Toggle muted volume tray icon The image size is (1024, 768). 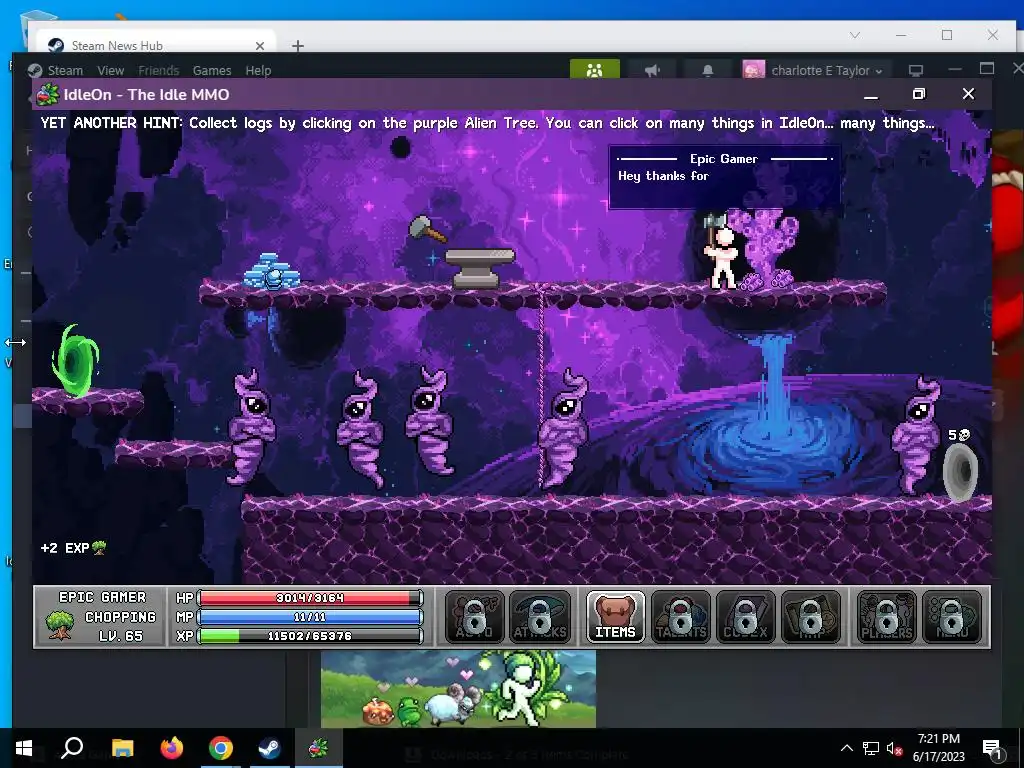click(895, 748)
